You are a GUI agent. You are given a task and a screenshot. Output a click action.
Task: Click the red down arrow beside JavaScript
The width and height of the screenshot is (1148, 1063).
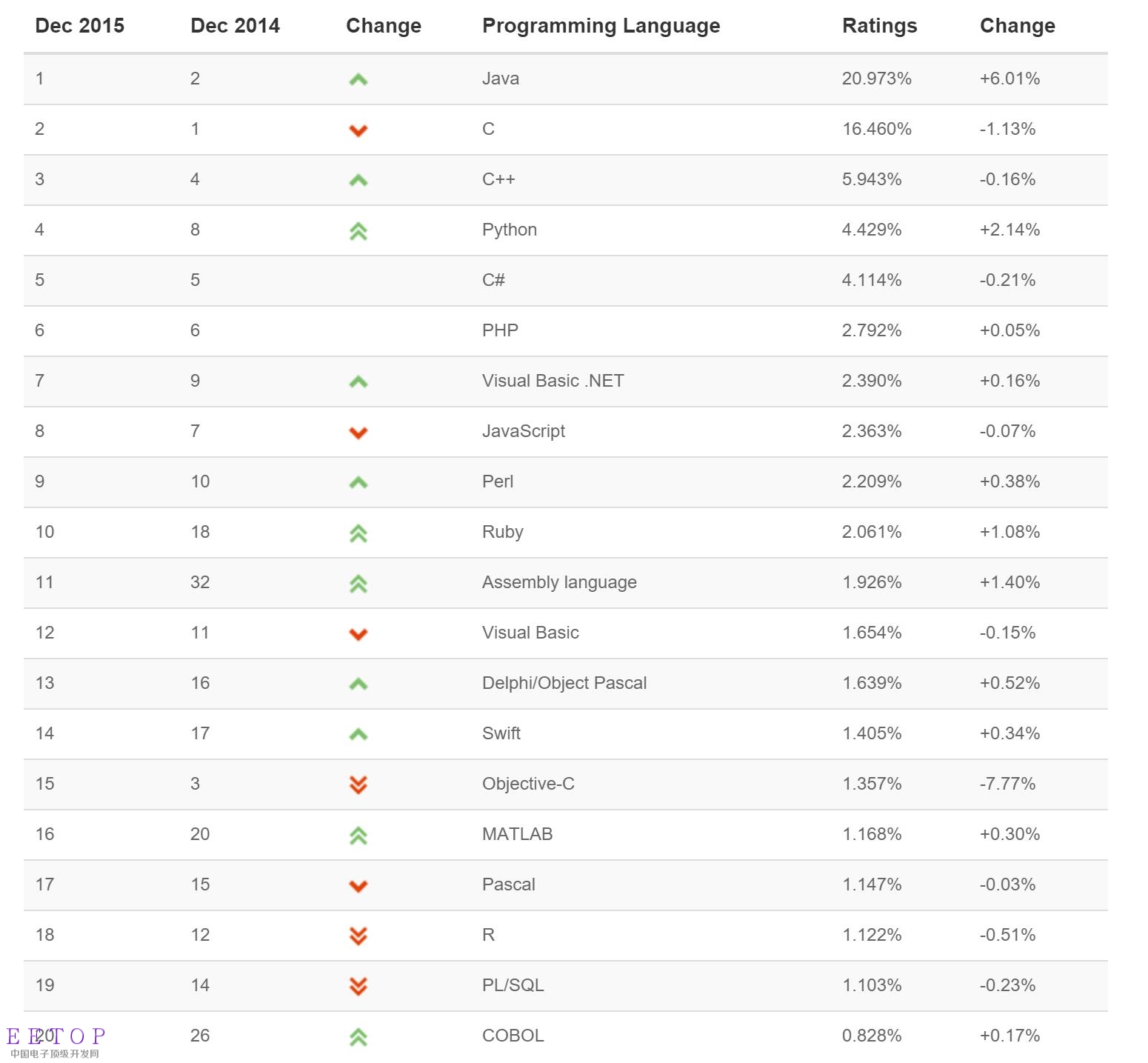(358, 433)
